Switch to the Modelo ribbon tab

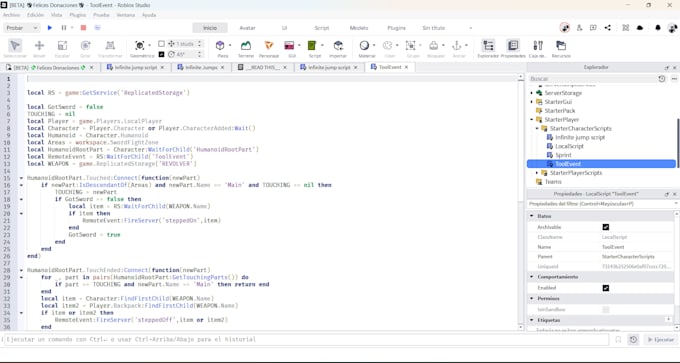coord(359,28)
